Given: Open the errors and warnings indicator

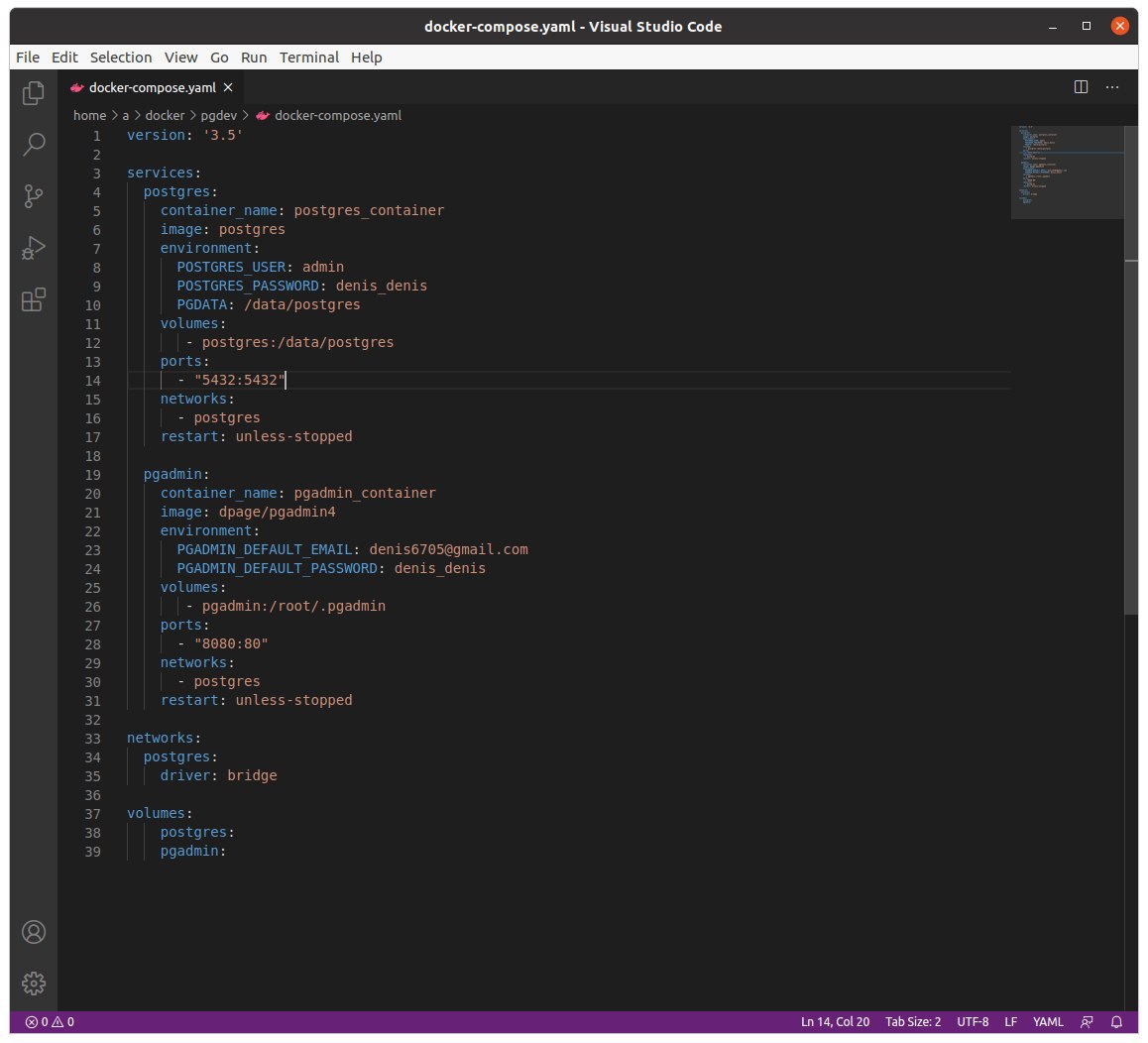Looking at the screenshot, I should (x=50, y=1022).
